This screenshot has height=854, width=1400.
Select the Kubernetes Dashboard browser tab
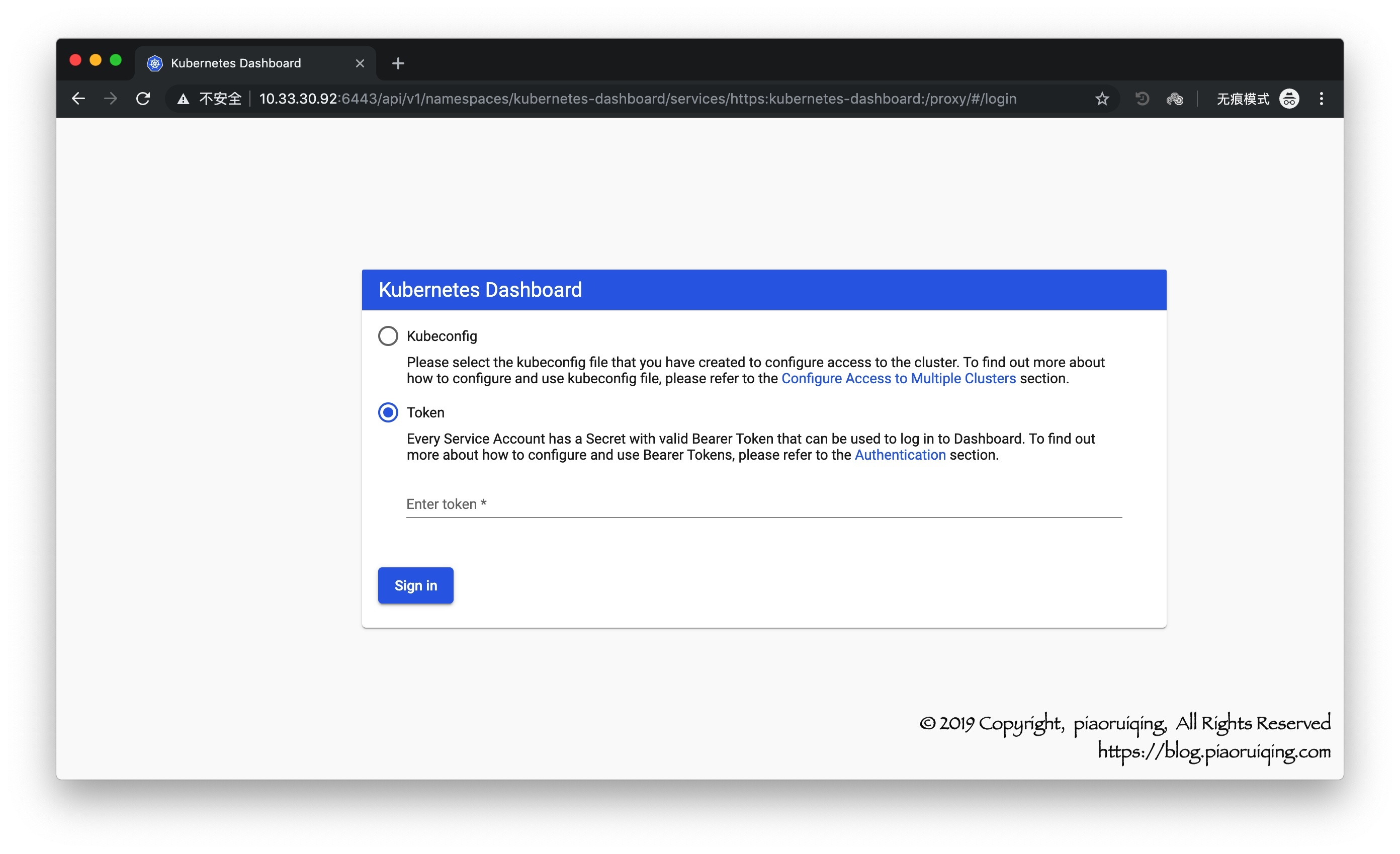coord(255,63)
